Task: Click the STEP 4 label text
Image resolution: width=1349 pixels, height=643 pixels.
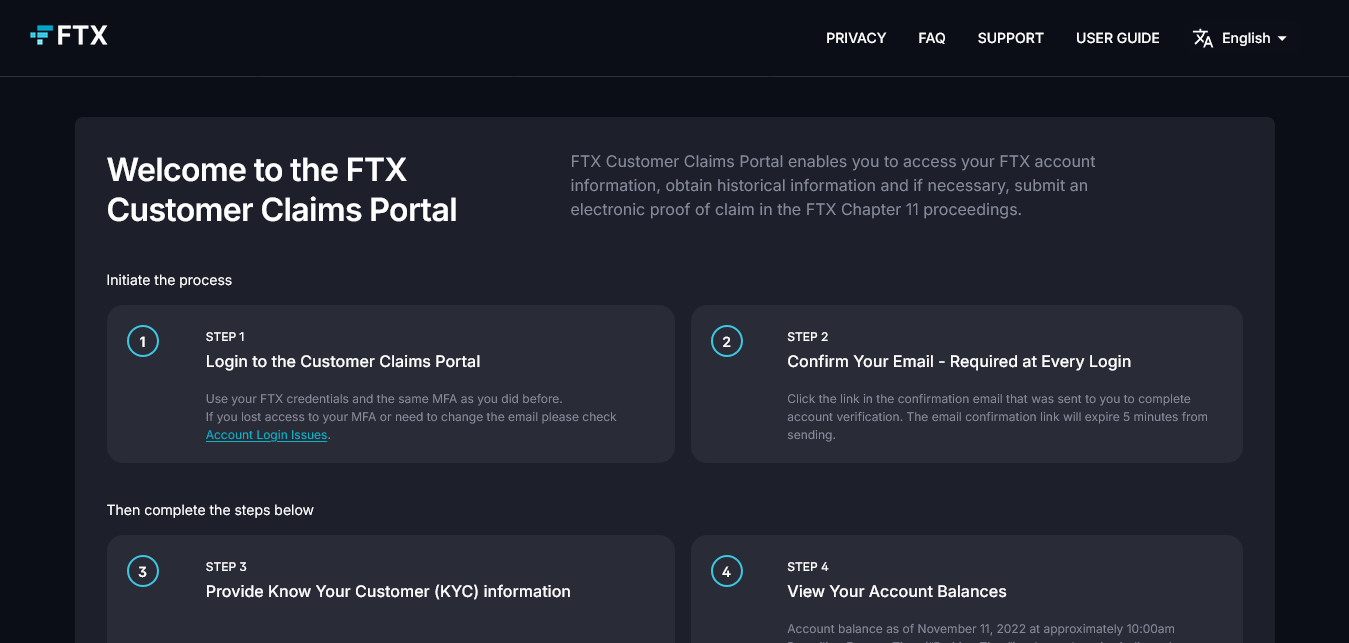Action: click(808, 567)
